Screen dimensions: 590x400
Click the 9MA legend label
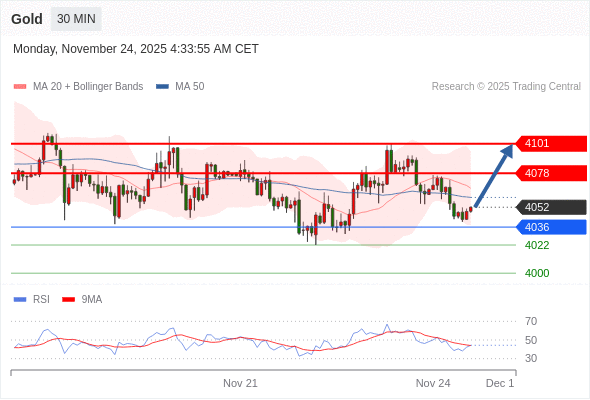click(92, 300)
